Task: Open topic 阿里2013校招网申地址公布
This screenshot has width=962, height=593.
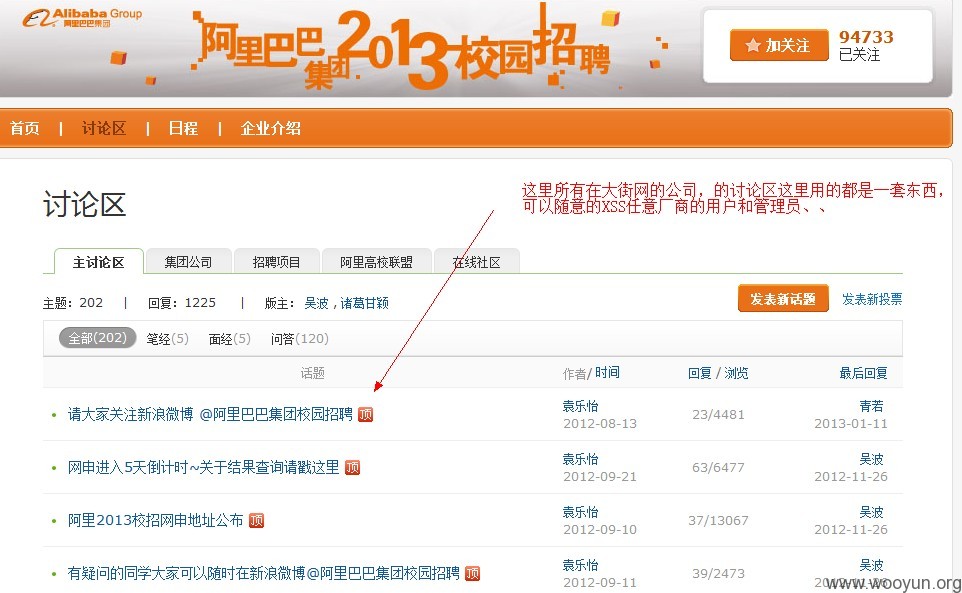Action: click(155, 520)
